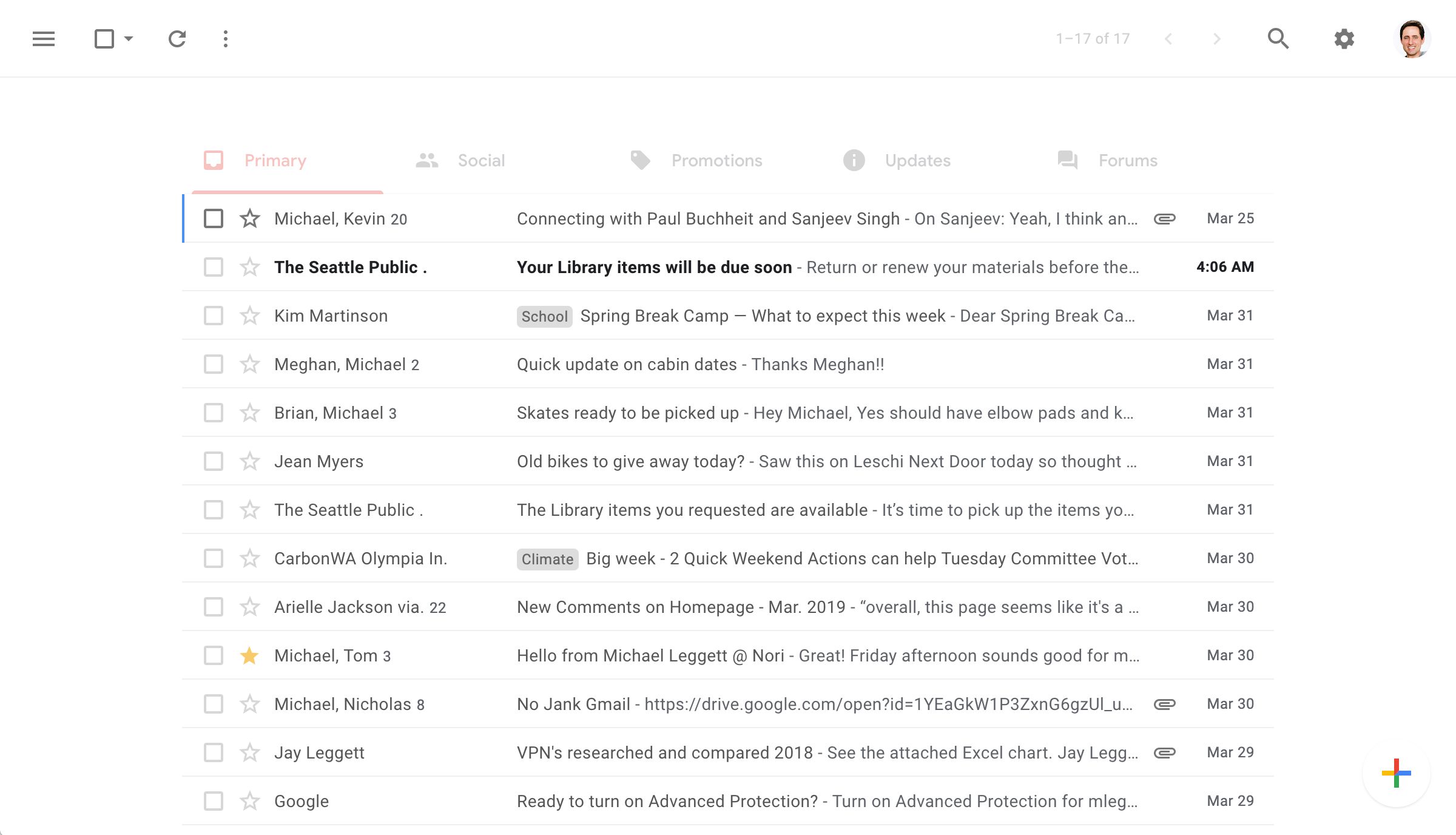Check the Jean Myers email row
Image resolution: width=1456 pixels, height=835 pixels.
coord(213,461)
